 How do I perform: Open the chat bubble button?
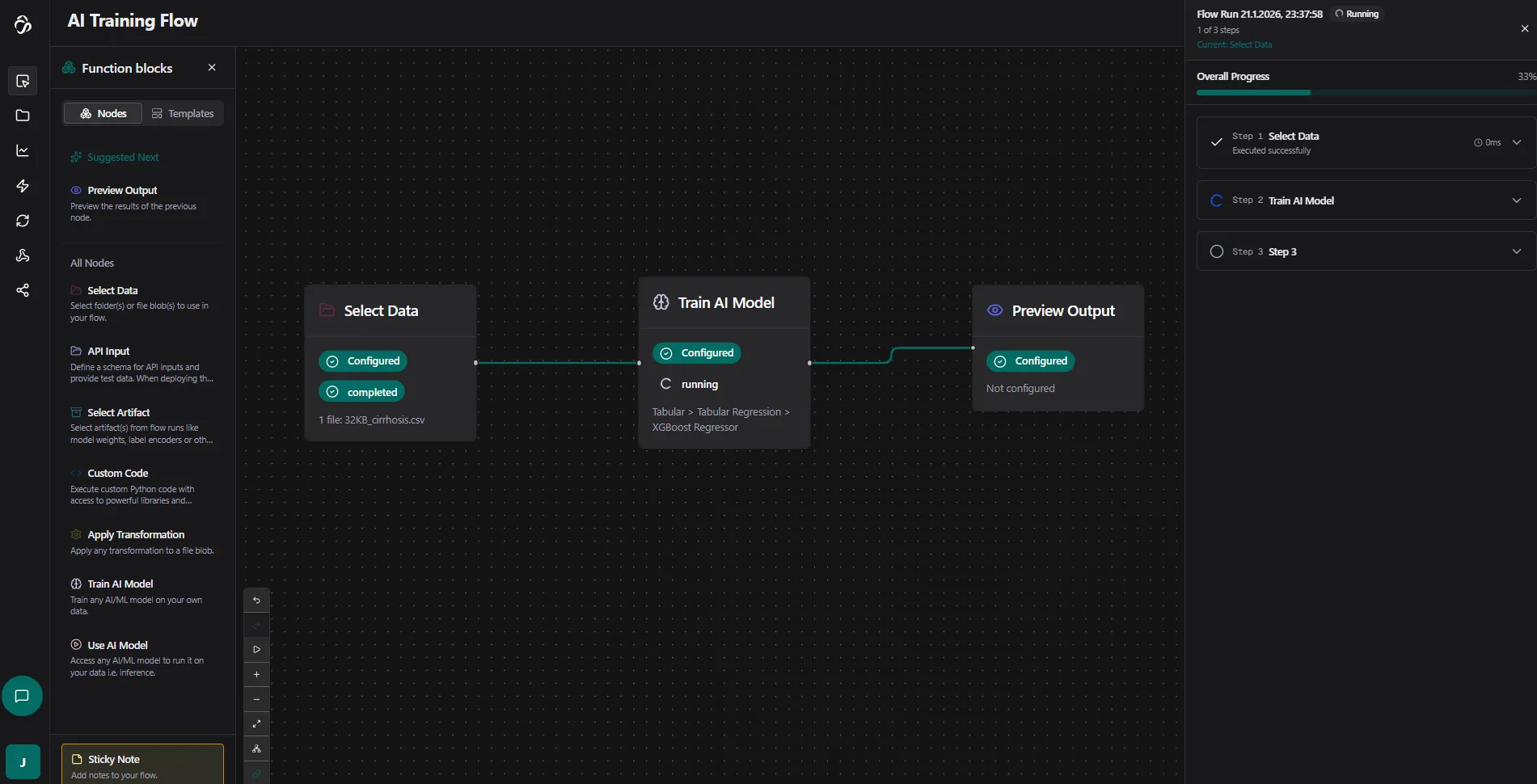[x=22, y=696]
